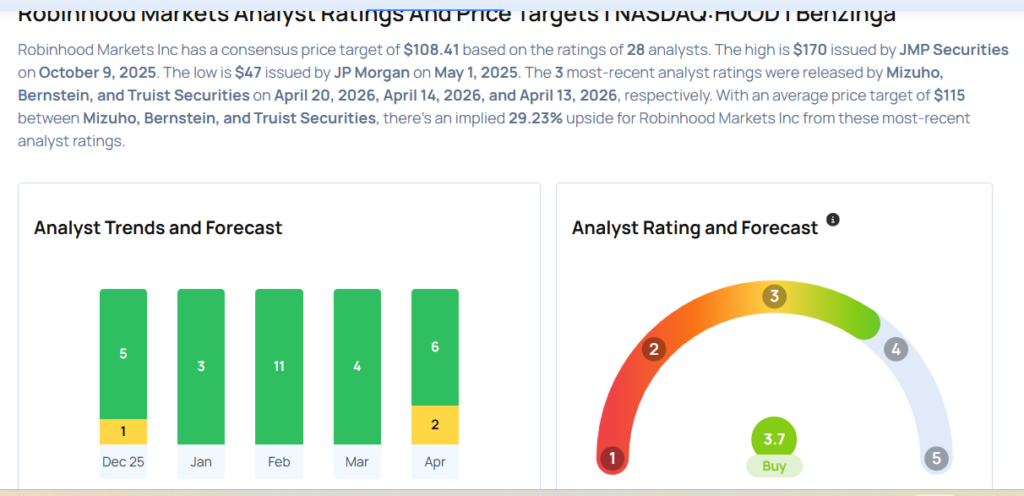Select the green Jan bar showing 3
The image size is (1024, 496).
pos(201,366)
